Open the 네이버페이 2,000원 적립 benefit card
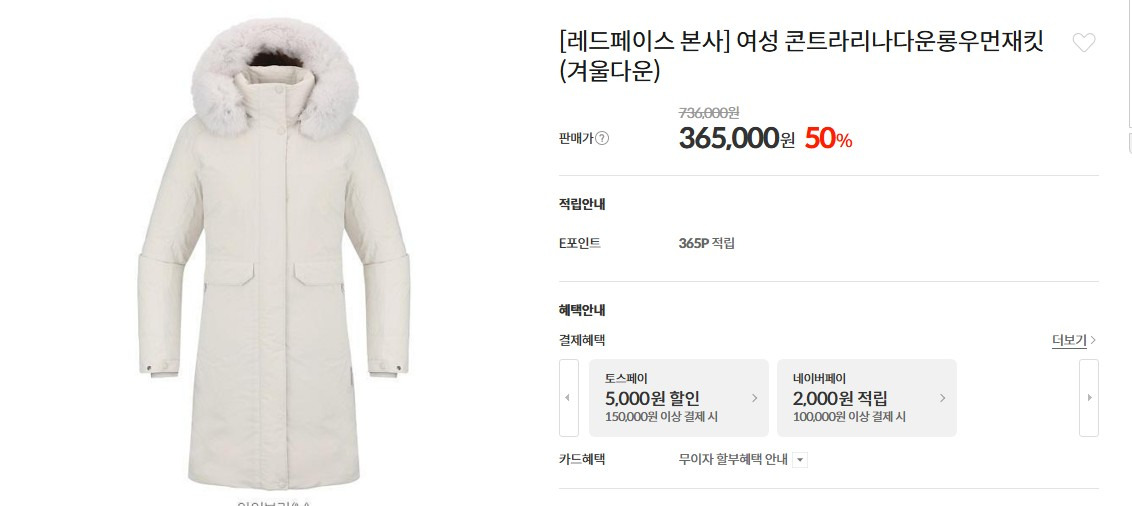1132x506 pixels. [x=866, y=398]
